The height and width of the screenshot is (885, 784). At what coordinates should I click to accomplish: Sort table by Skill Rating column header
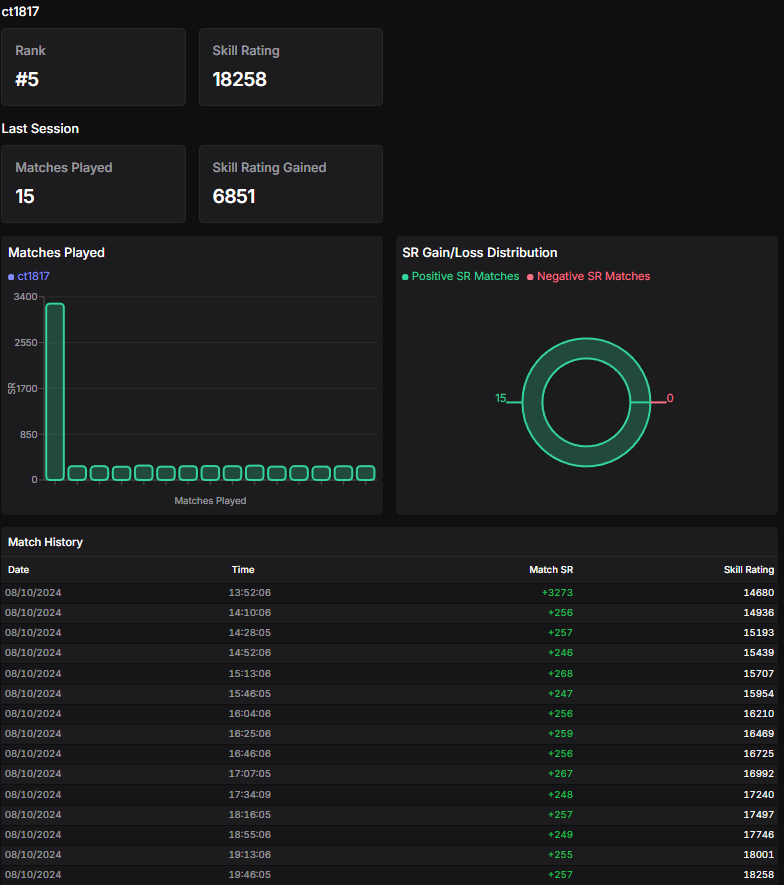coord(748,569)
